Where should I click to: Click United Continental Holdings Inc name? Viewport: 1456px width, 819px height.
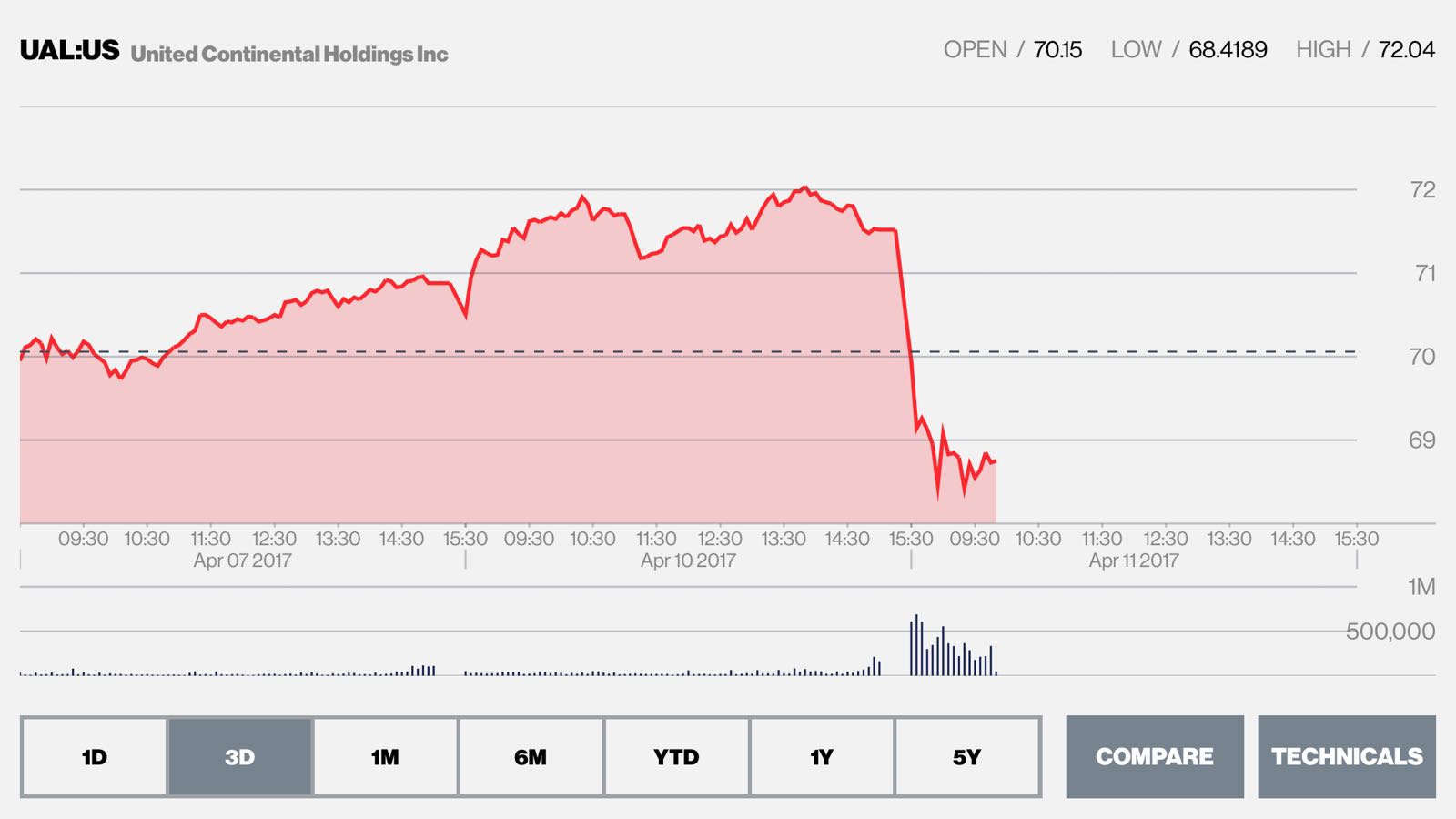pyautogui.click(x=289, y=55)
